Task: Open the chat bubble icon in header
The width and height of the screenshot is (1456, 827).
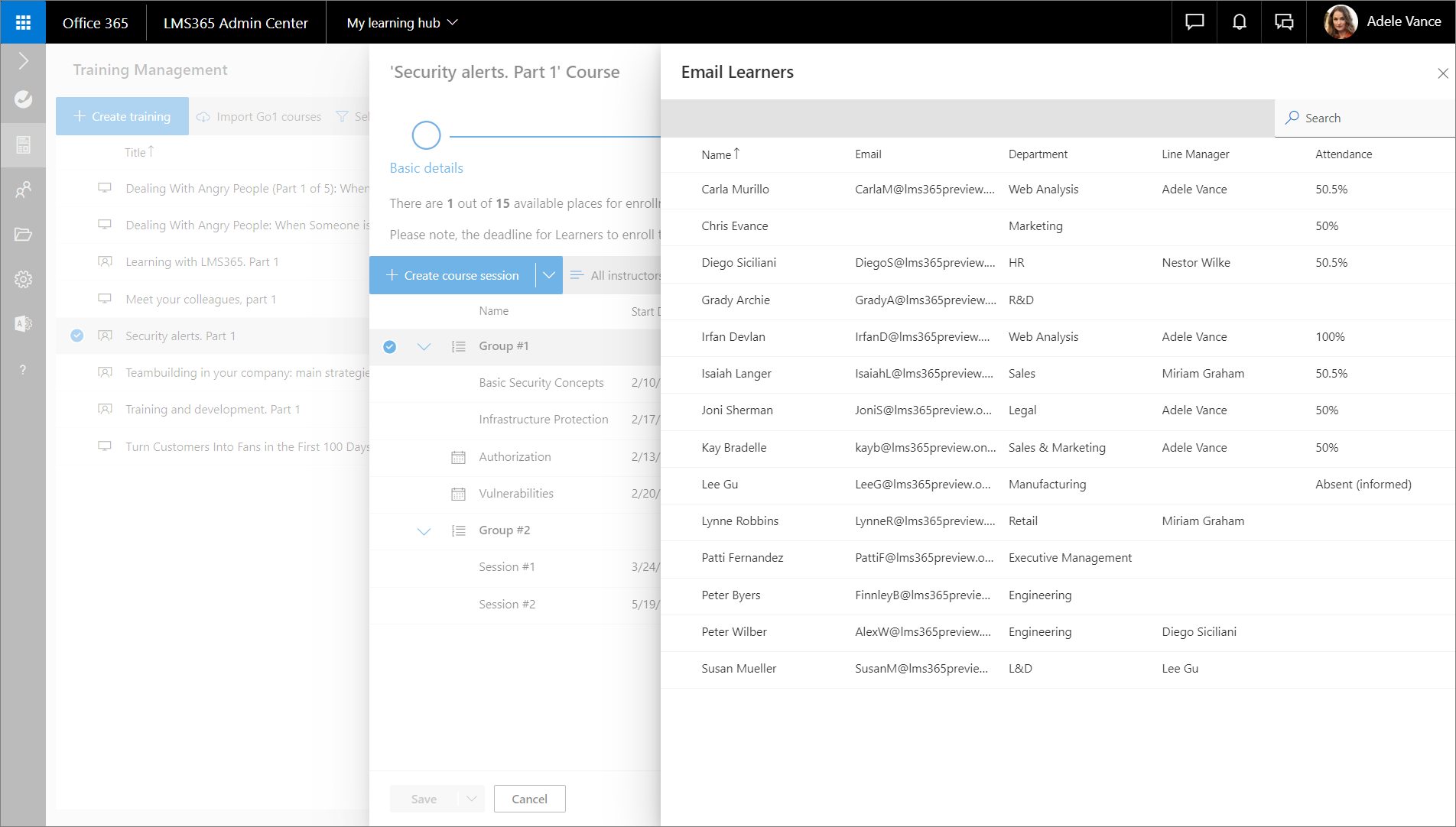Action: [1194, 22]
